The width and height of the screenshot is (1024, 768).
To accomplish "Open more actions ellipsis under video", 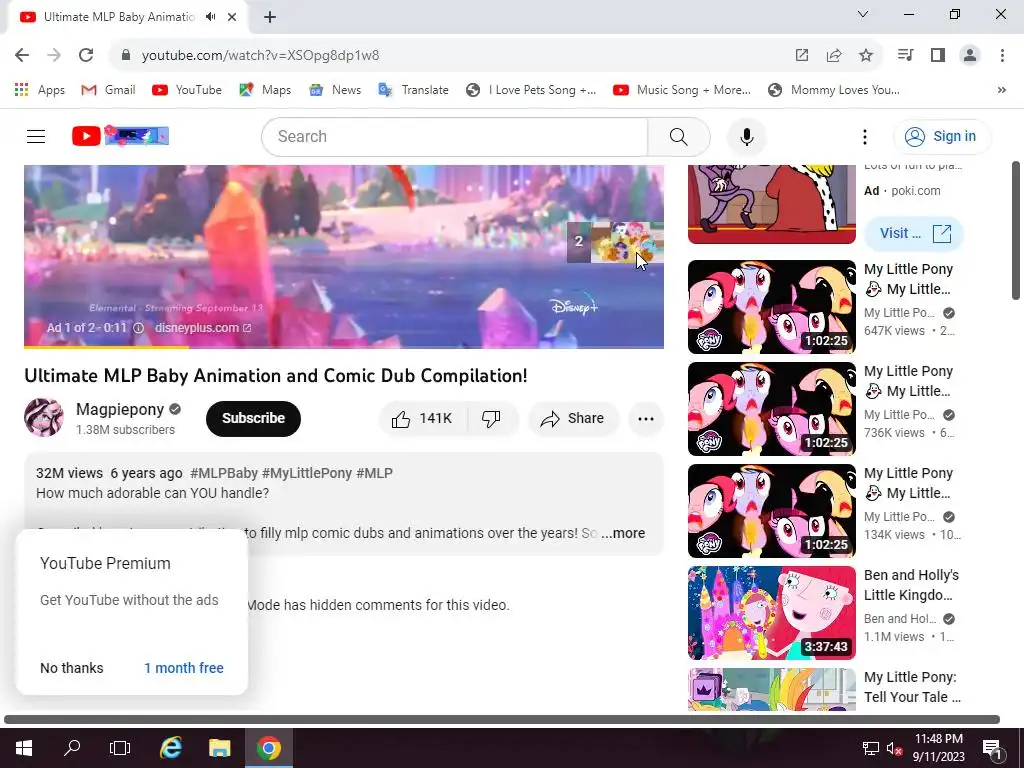I will click(x=646, y=419).
